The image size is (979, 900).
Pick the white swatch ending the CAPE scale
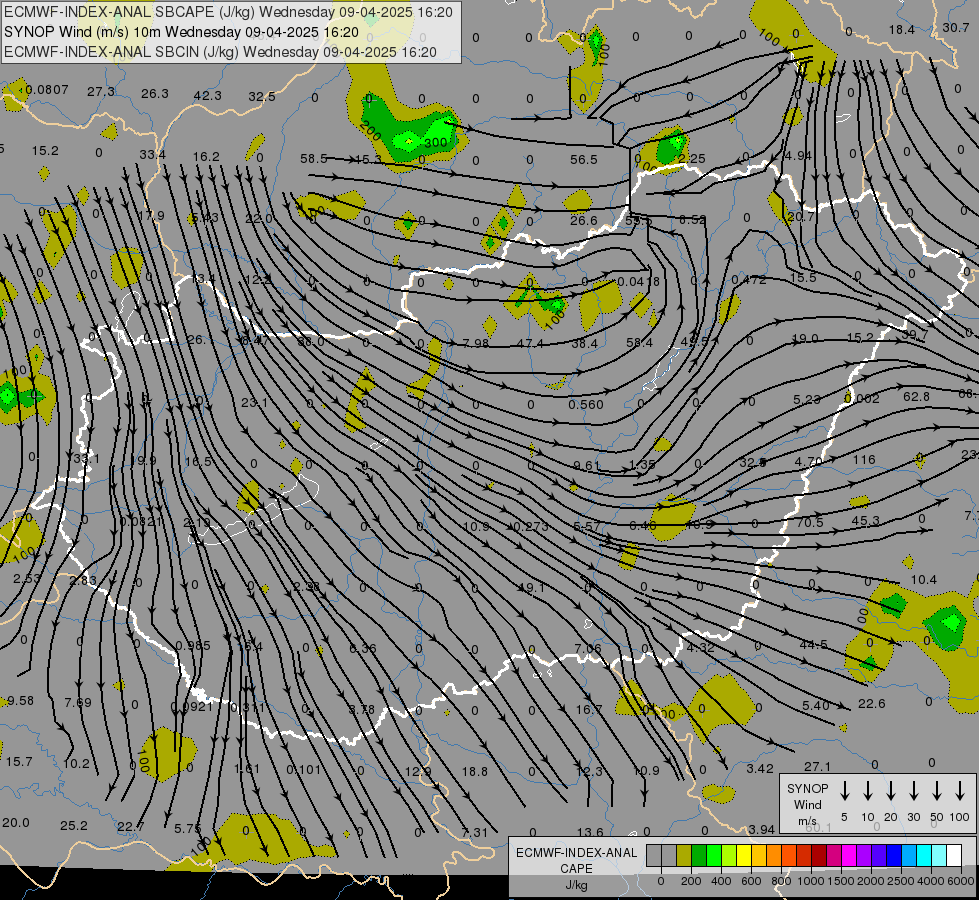pos(953,856)
